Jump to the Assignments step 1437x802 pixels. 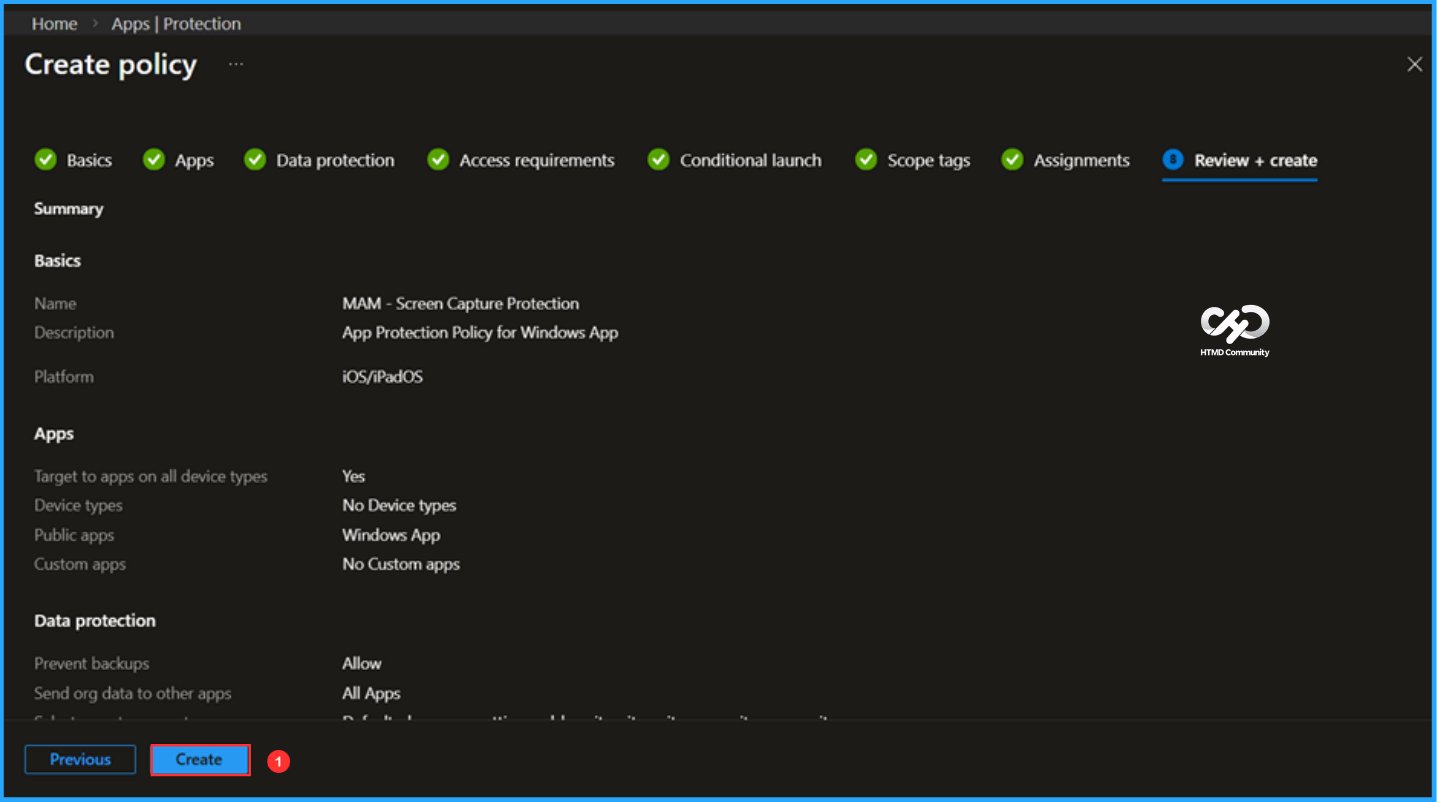coord(1081,160)
